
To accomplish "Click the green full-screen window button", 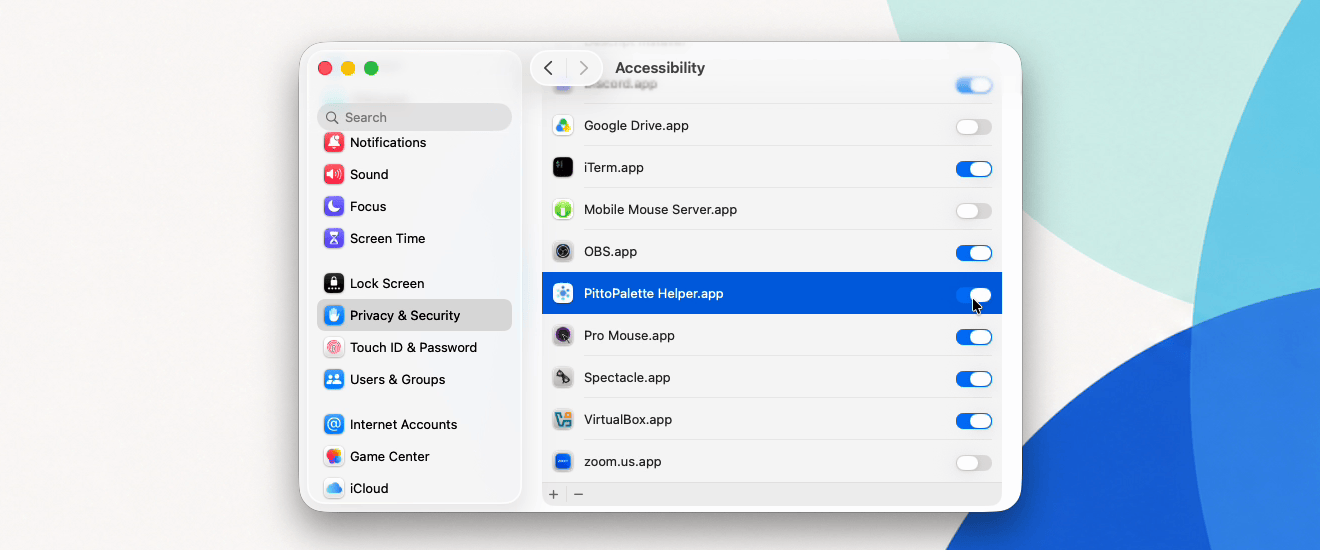I will click(x=371, y=68).
